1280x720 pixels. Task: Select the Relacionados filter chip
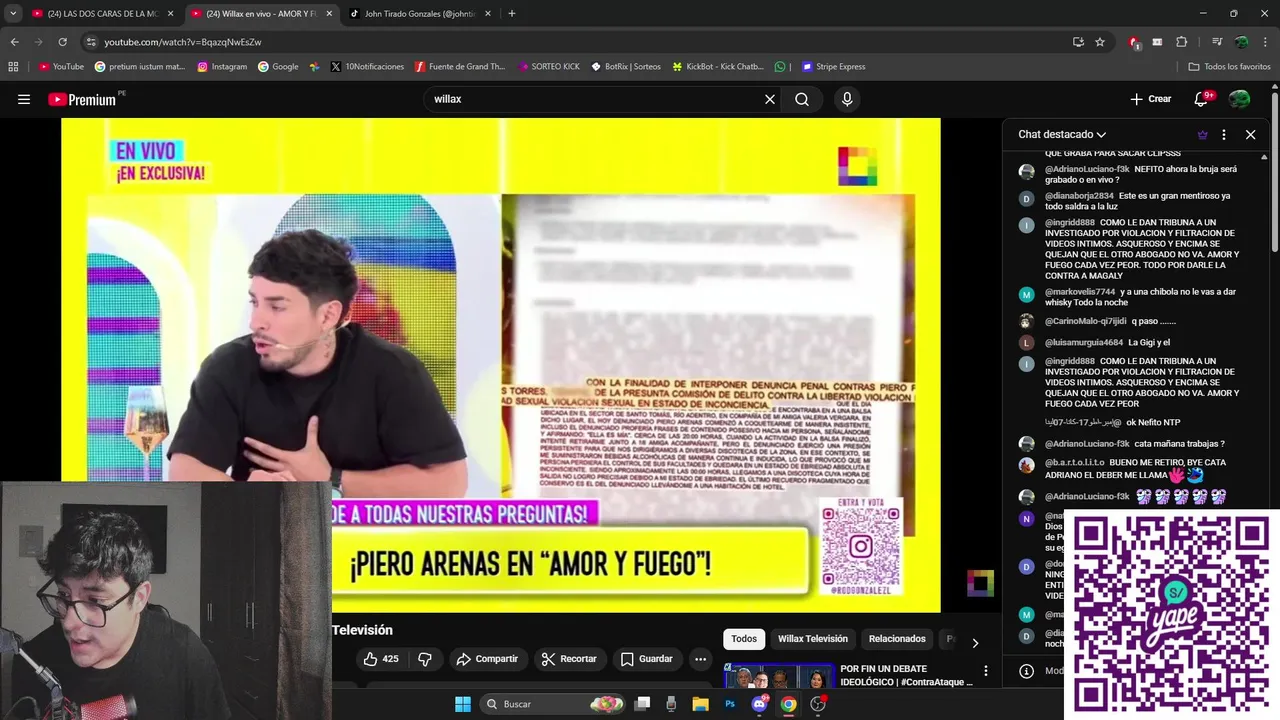click(x=897, y=639)
